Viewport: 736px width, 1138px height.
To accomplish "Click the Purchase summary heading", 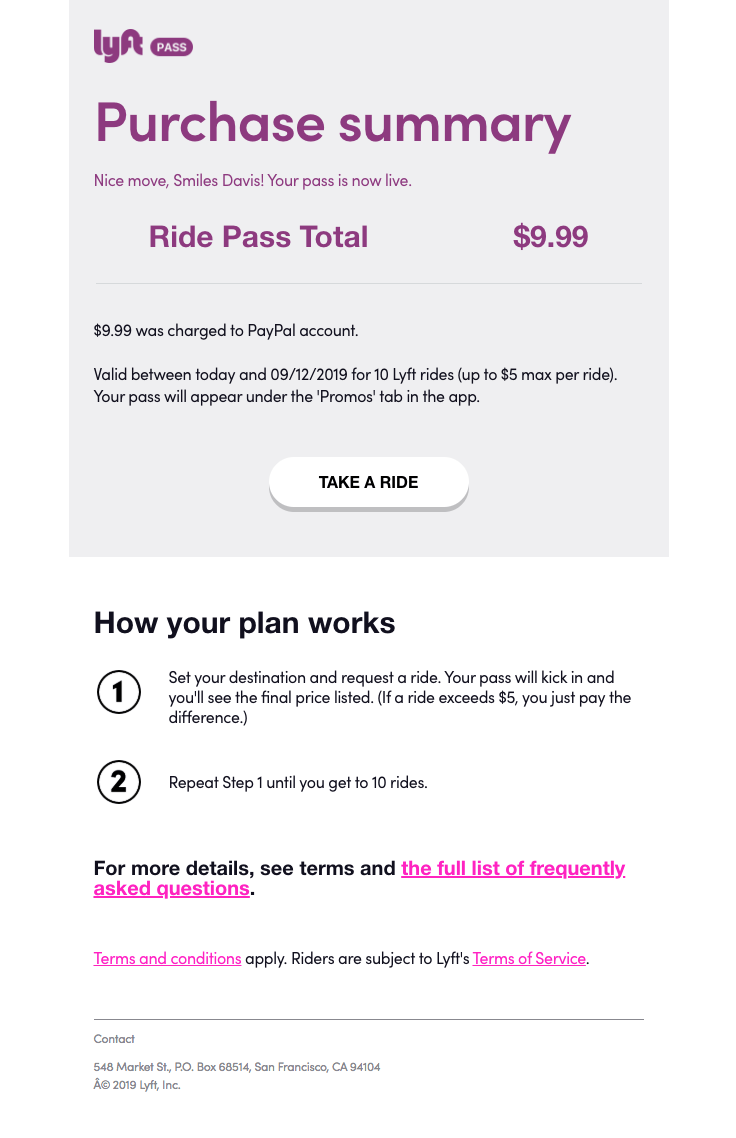I will tap(333, 124).
